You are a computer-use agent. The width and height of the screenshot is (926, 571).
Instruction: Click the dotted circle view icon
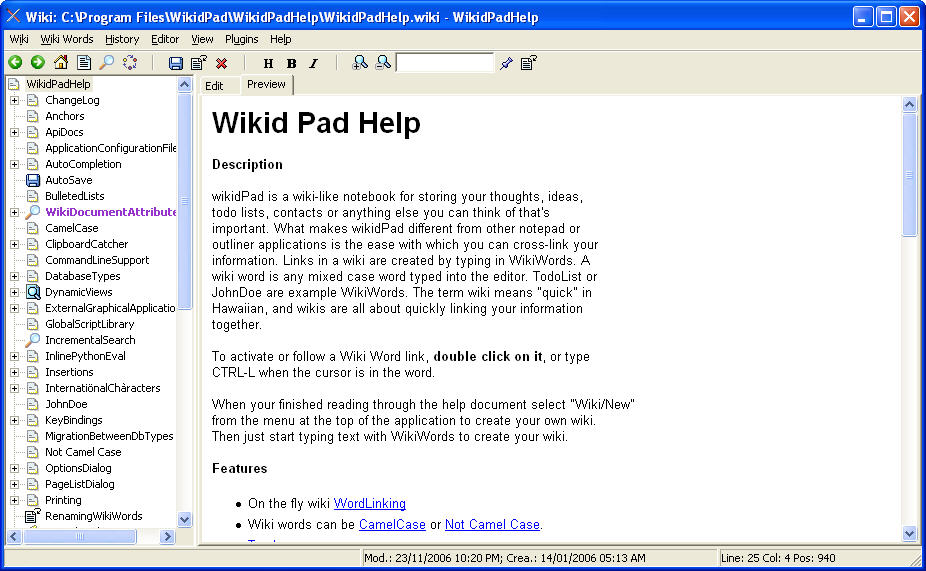130,62
